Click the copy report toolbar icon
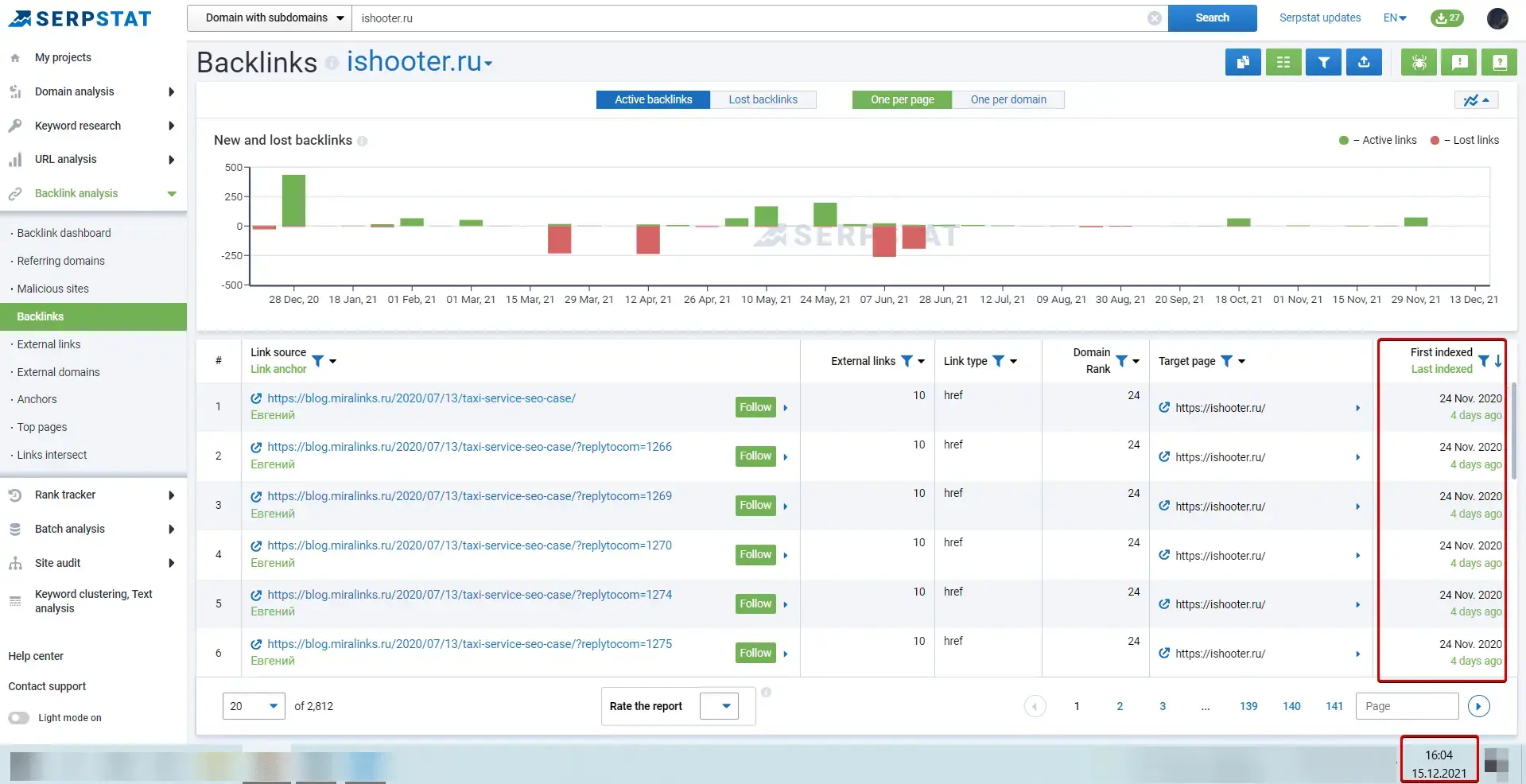This screenshot has height=784, width=1526. click(x=1243, y=62)
